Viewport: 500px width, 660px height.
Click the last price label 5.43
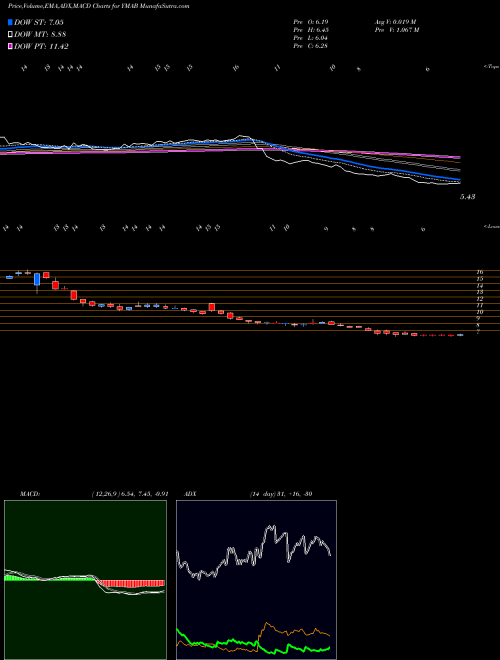[x=467, y=197]
